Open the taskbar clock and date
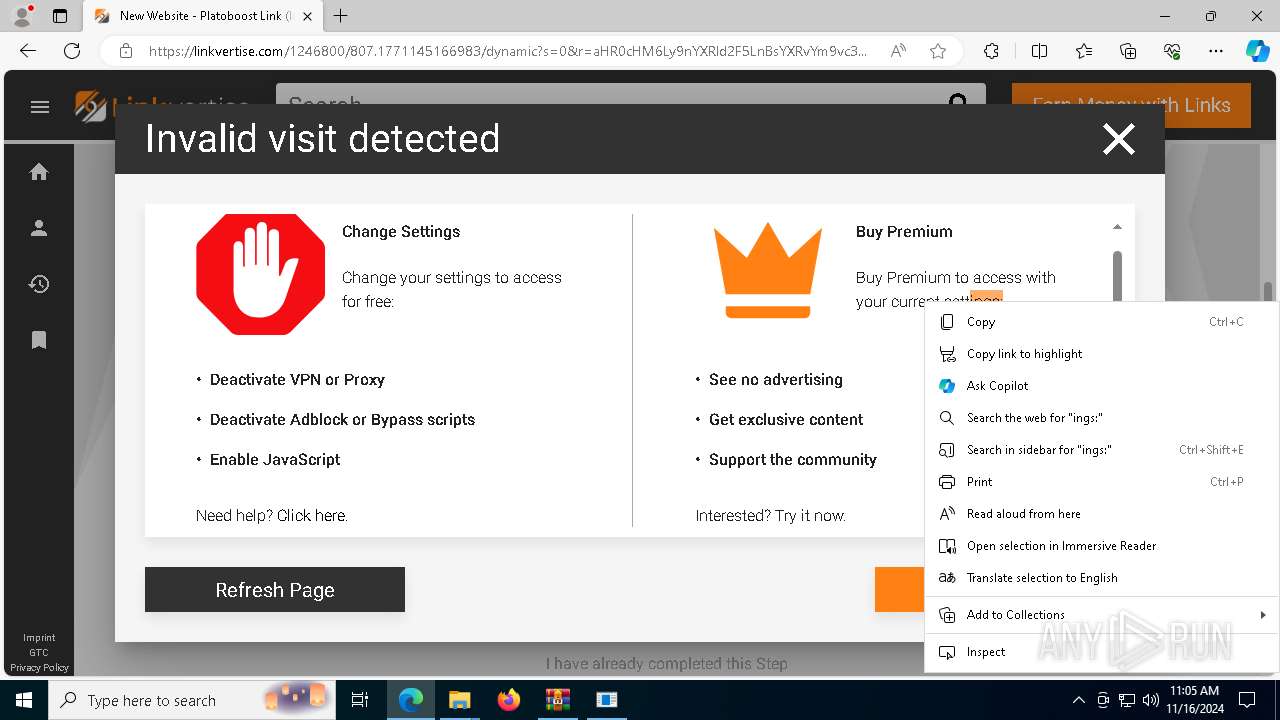 [x=1194, y=700]
